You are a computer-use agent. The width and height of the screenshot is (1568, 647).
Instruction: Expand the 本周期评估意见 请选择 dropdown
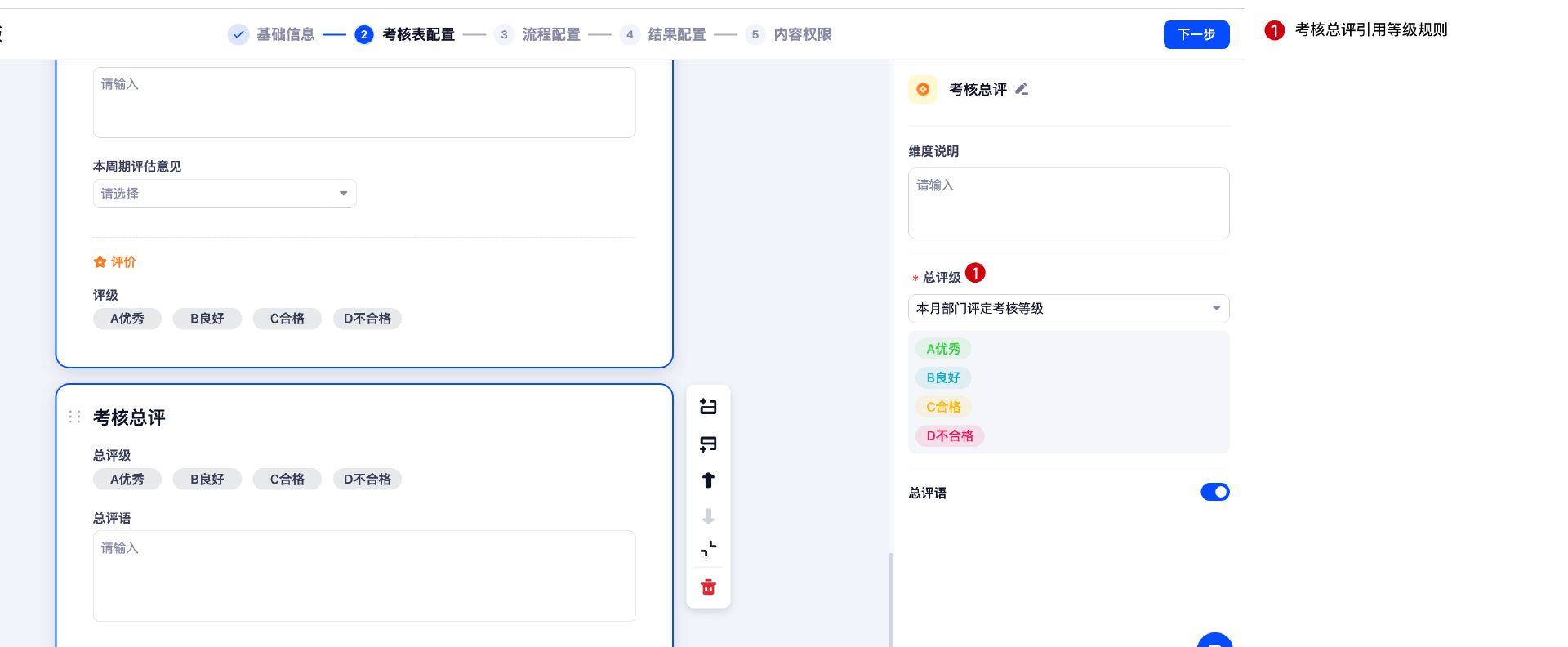tap(225, 194)
